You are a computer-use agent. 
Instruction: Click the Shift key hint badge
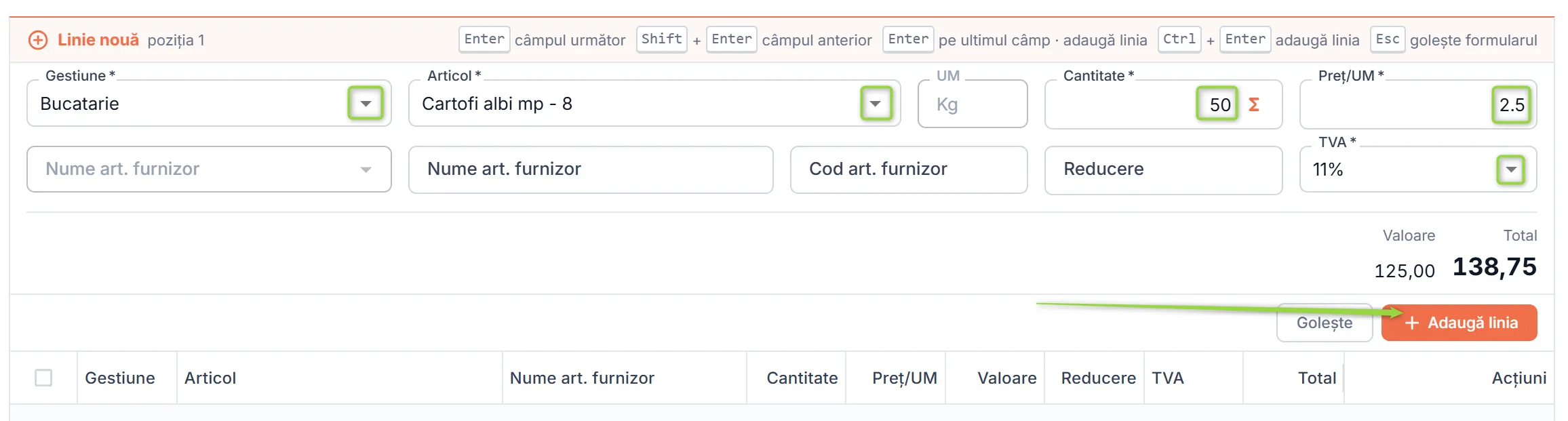point(662,39)
